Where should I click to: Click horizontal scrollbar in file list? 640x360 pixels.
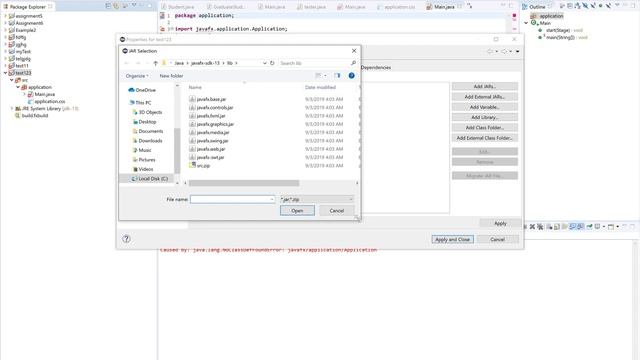coord(244,183)
